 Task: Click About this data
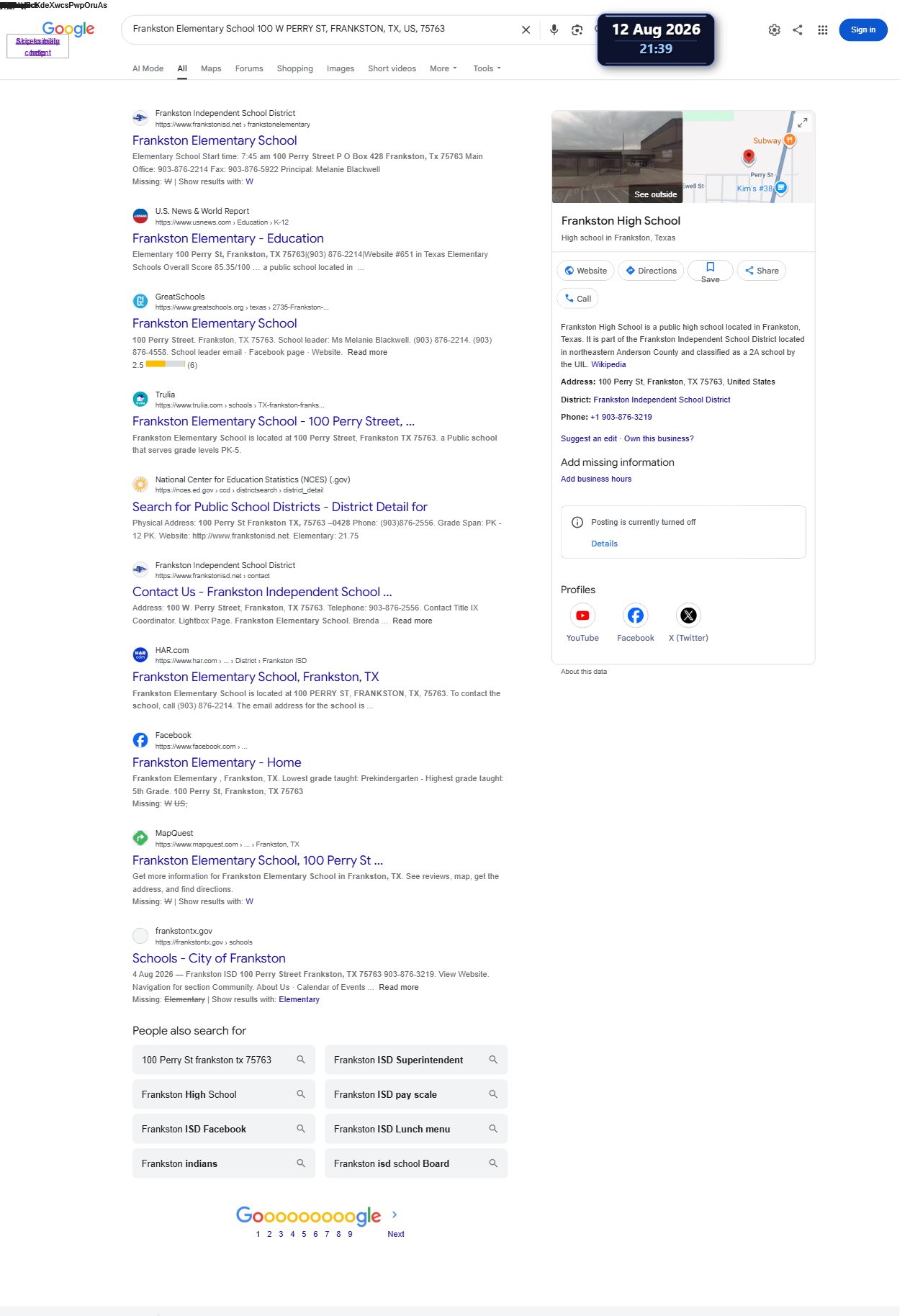click(584, 672)
